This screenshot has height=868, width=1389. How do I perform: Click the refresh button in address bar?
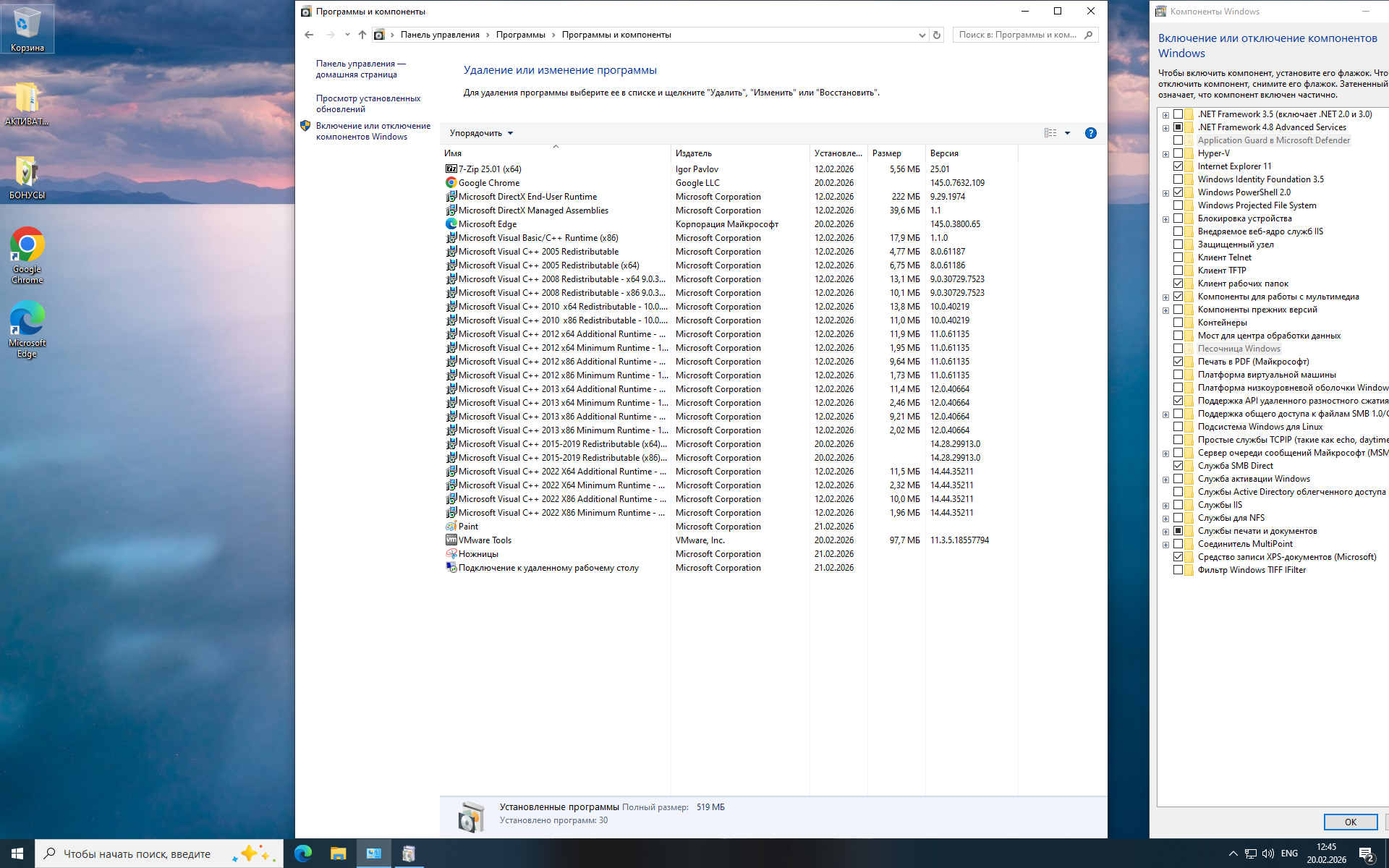(x=937, y=35)
